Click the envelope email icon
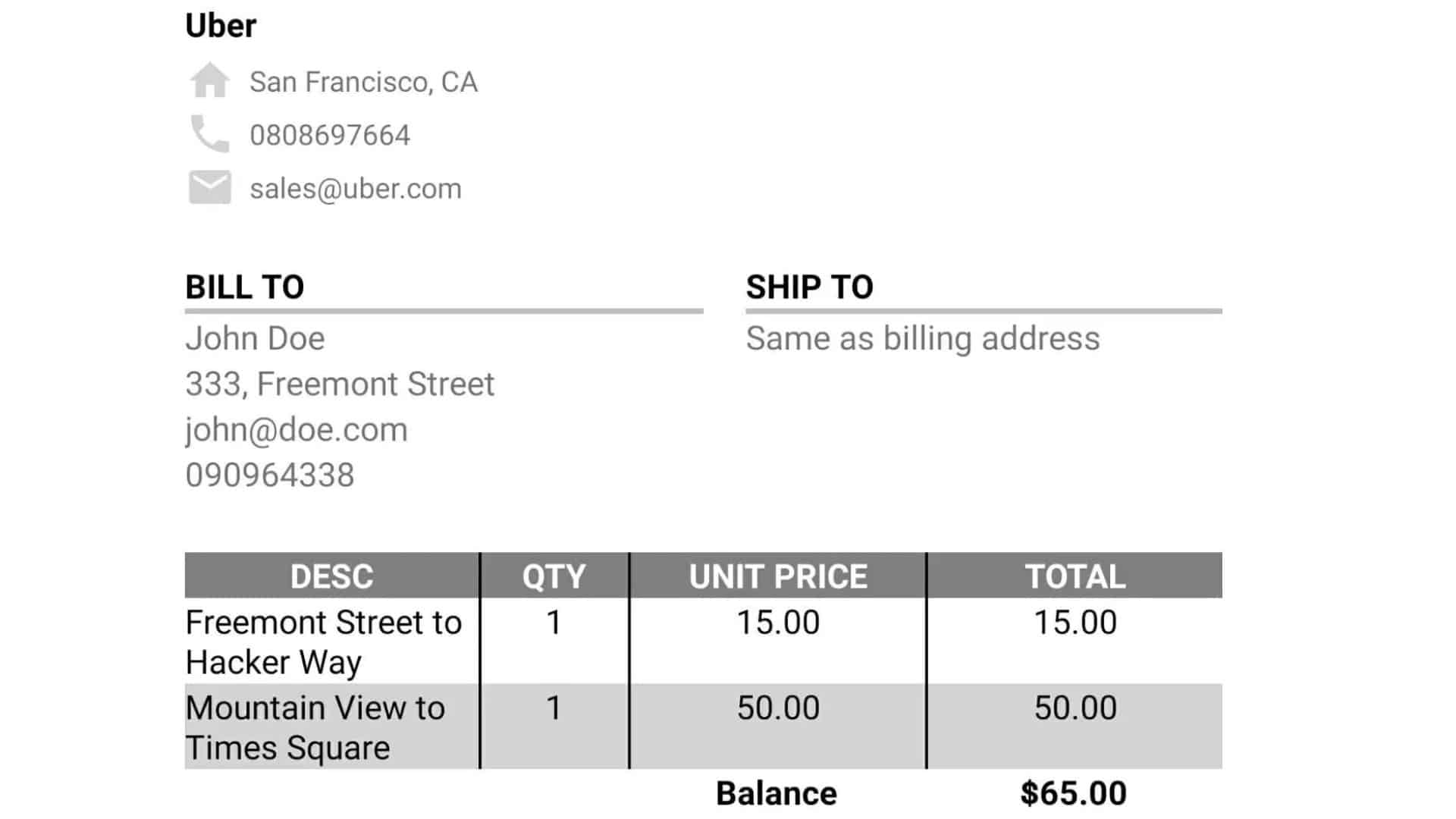 (x=209, y=187)
